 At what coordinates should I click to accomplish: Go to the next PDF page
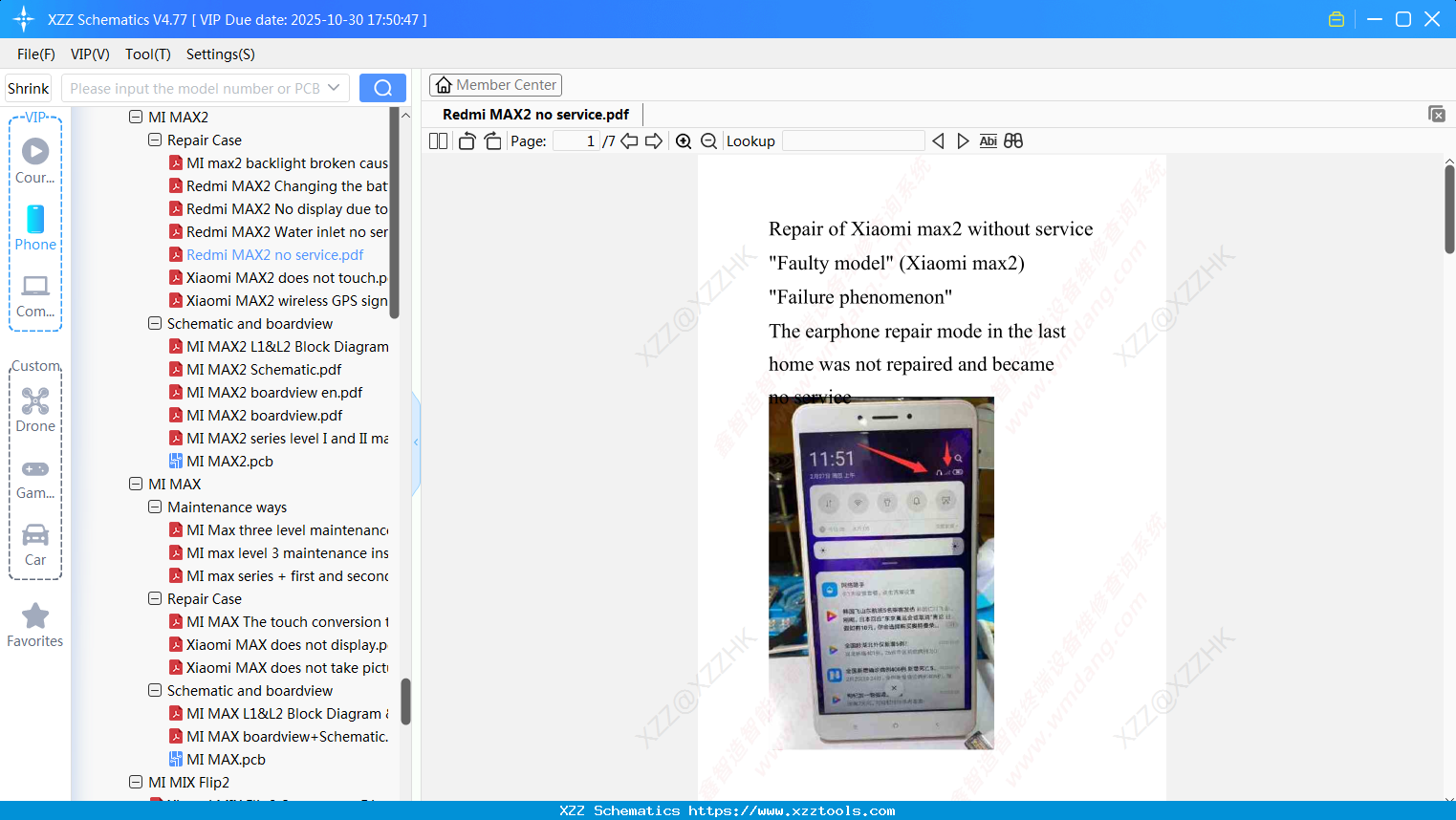coord(654,141)
